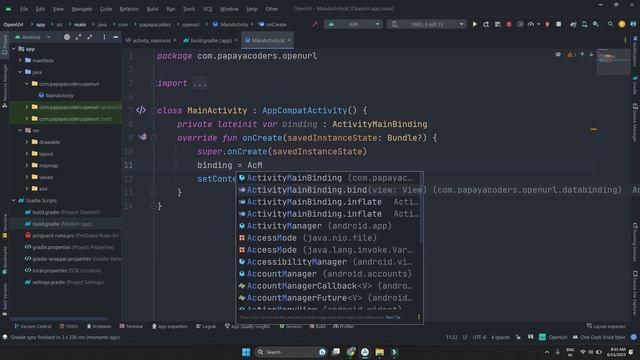This screenshot has height=360, width=640.
Task: Click the red Debug app icon
Action: click(509, 24)
